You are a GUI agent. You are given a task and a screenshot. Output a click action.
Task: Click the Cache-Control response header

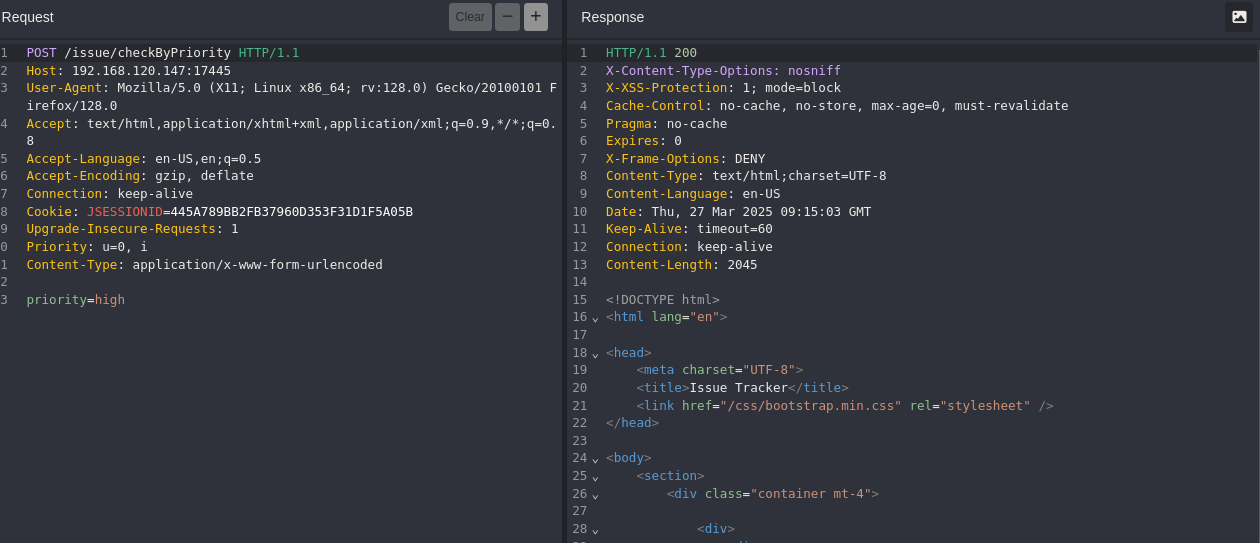coord(837,106)
